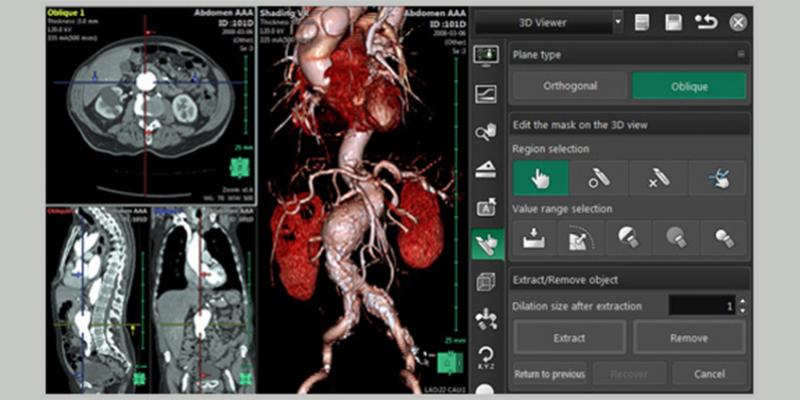
Task: Toggle the mask editing tool in sidebar
Action: pyautogui.click(x=487, y=244)
